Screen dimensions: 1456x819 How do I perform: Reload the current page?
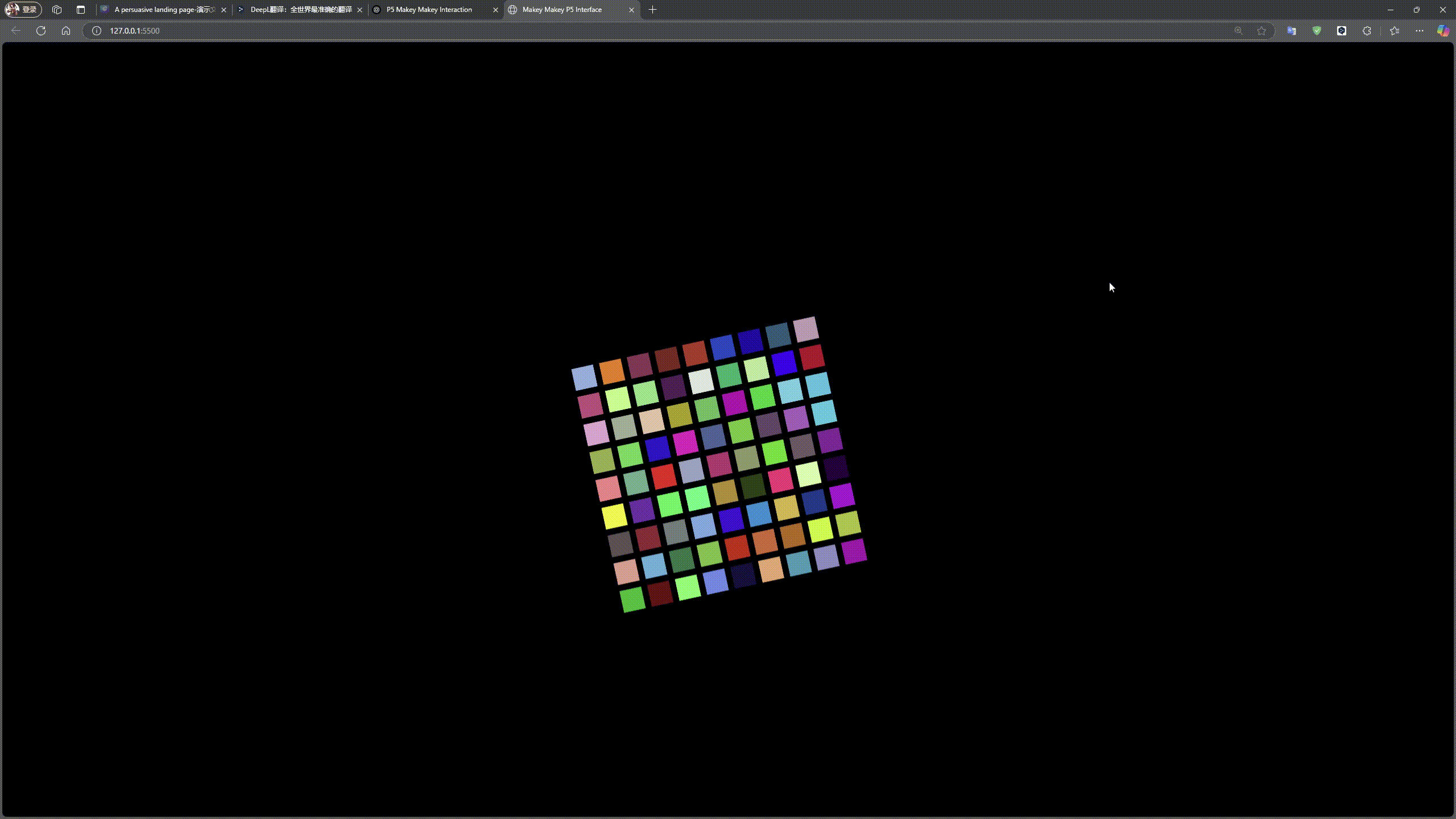pyautogui.click(x=41, y=31)
